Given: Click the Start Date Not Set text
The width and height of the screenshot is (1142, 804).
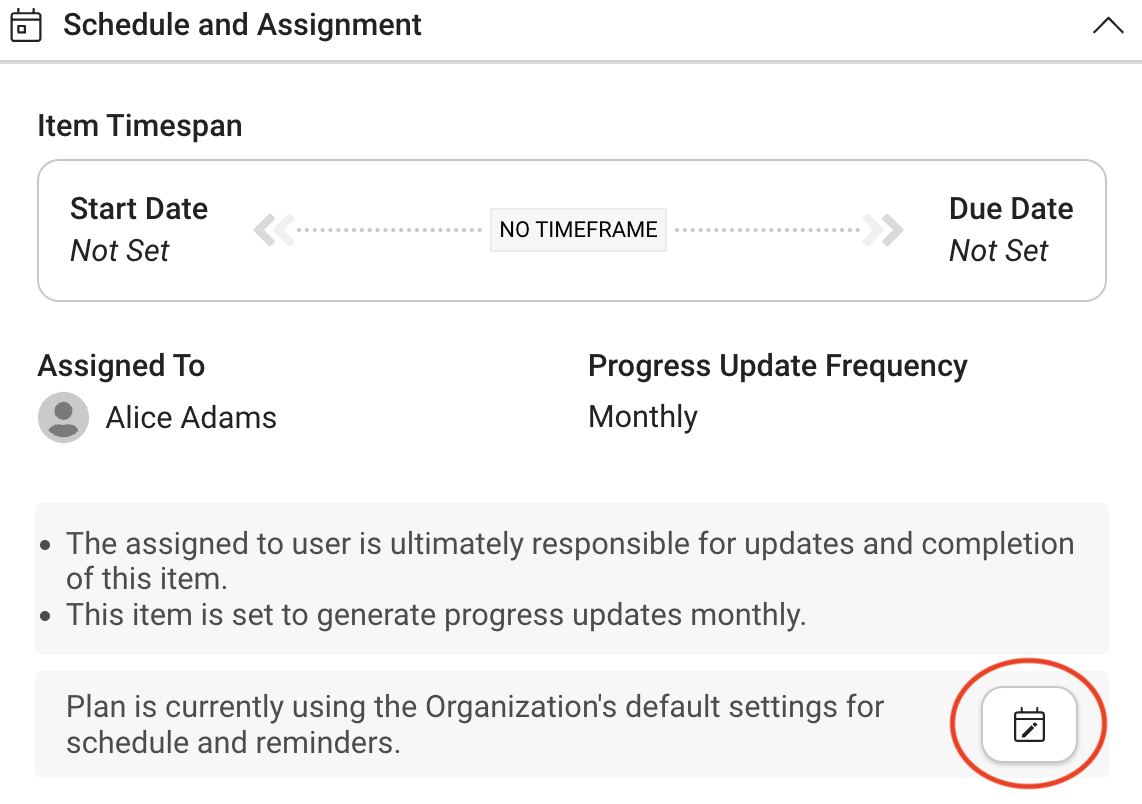Looking at the screenshot, I should pyautogui.click(x=120, y=251).
